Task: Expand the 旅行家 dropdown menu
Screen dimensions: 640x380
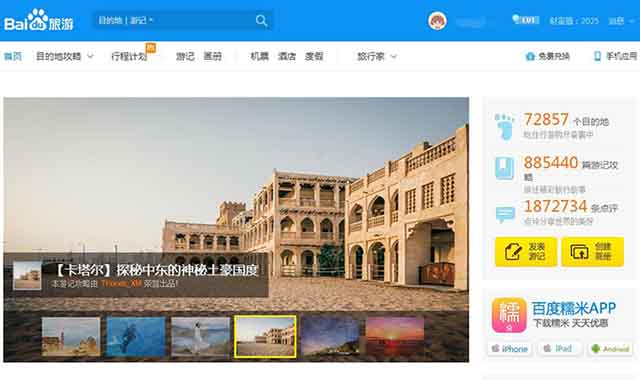Action: pos(377,56)
